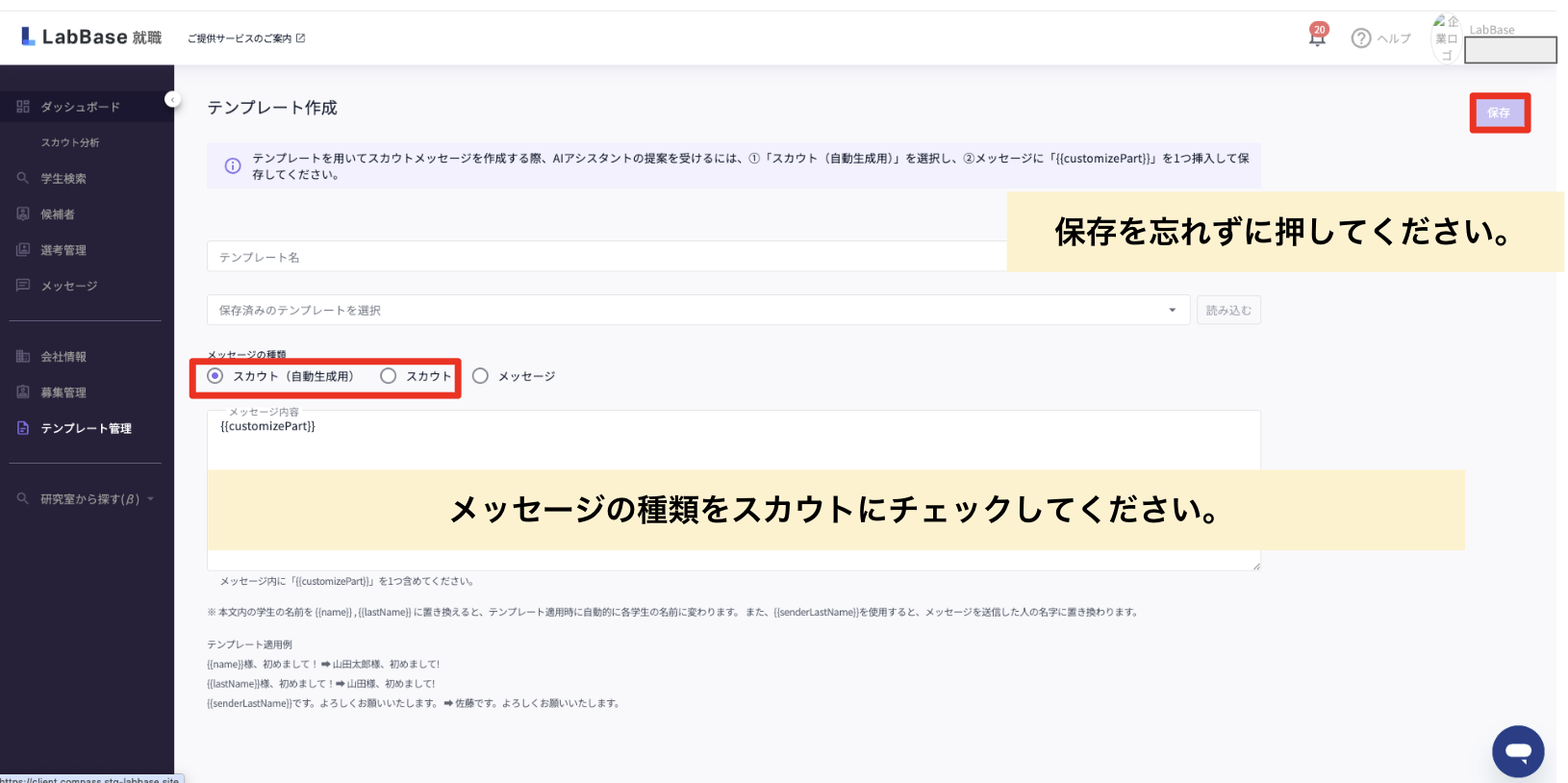This screenshot has width=1568, height=783.
Task: Click the テンプレート作成 heading
Action: (x=272, y=108)
